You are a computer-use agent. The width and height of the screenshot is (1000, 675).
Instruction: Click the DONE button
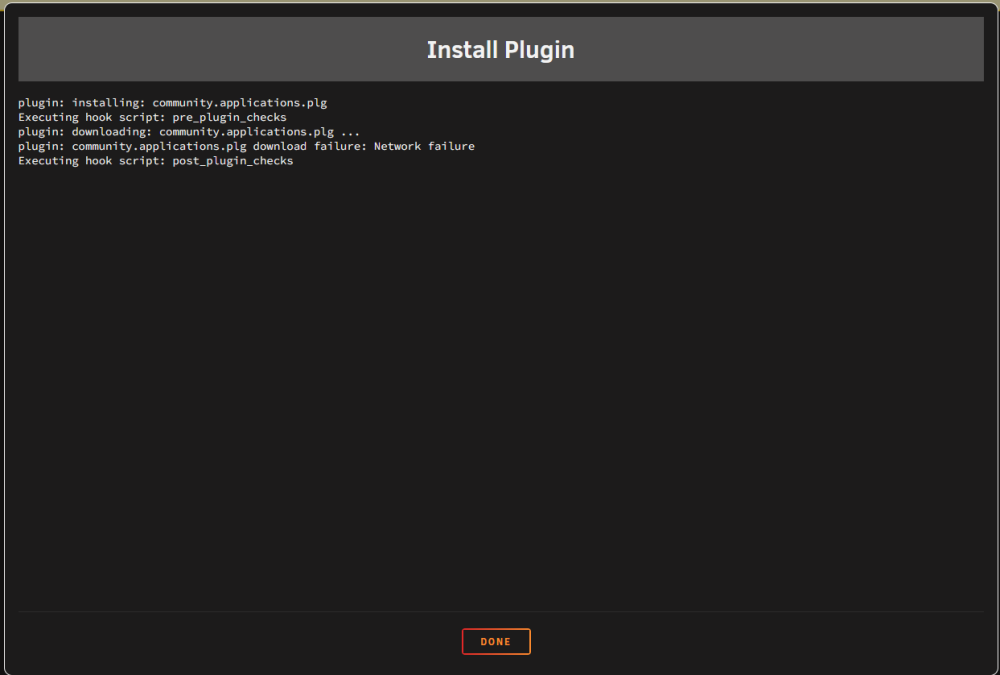pos(496,641)
